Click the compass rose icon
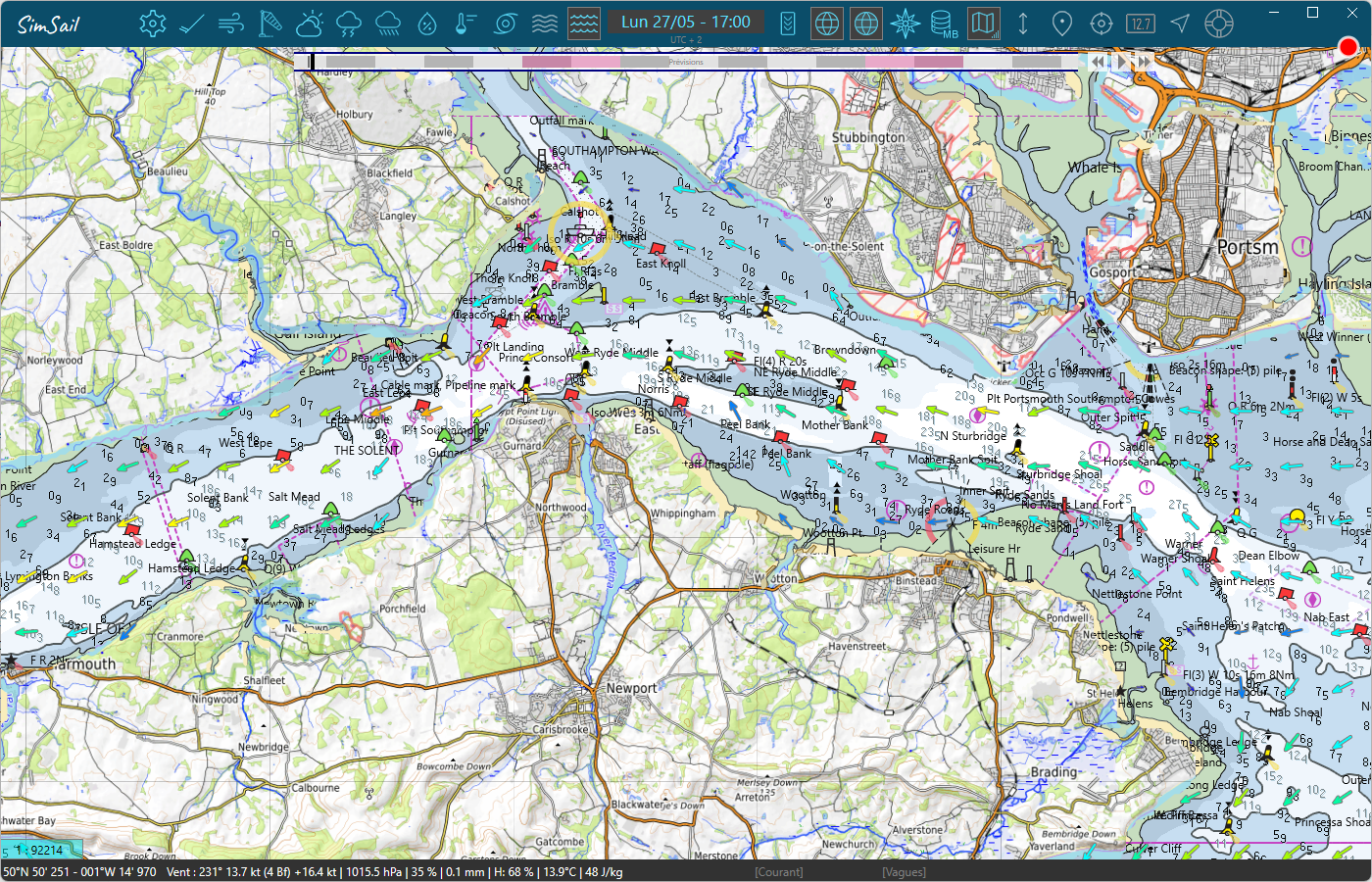Image resolution: width=1372 pixels, height=882 pixels. (x=906, y=24)
